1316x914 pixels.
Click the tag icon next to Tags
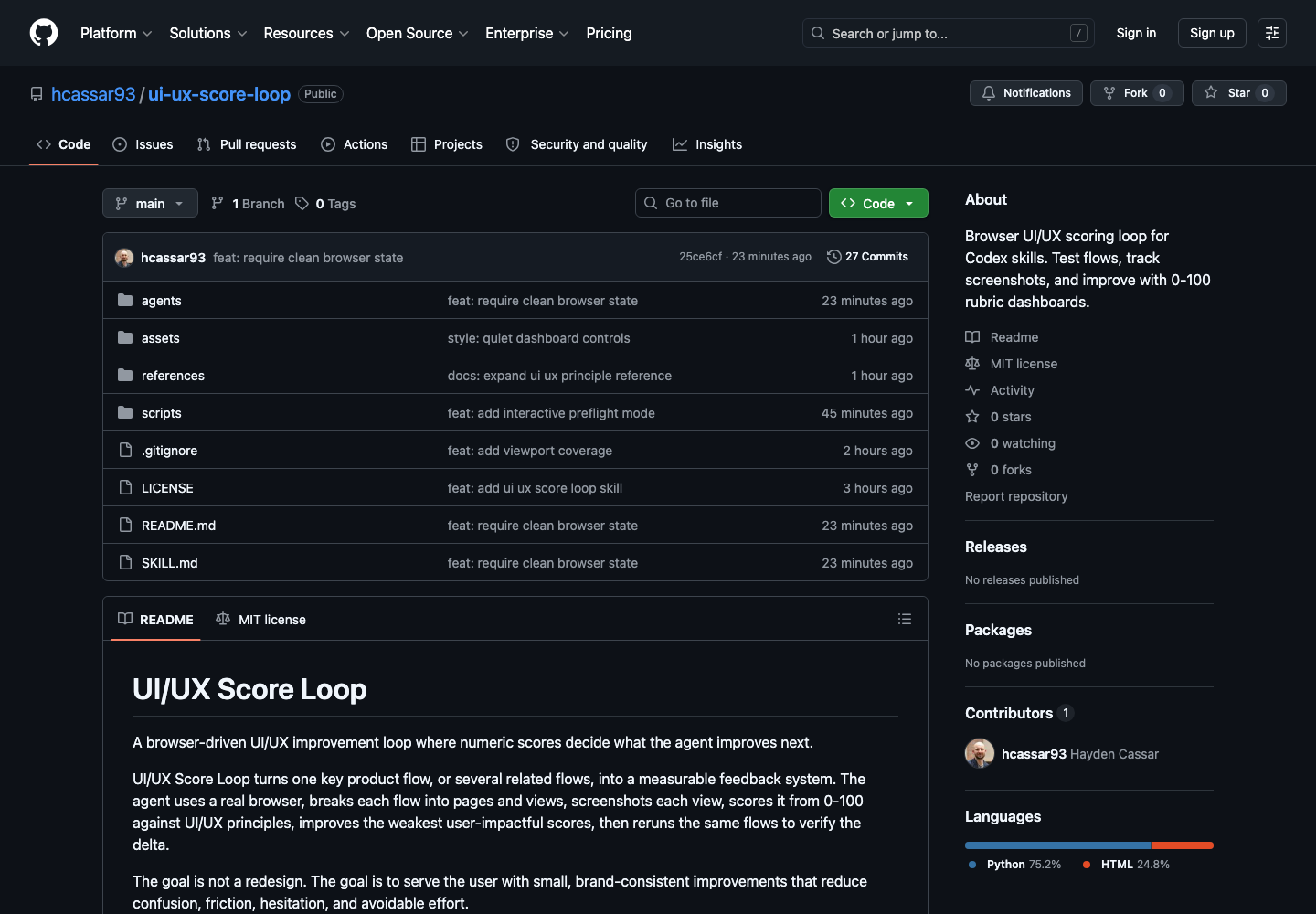tap(302, 203)
